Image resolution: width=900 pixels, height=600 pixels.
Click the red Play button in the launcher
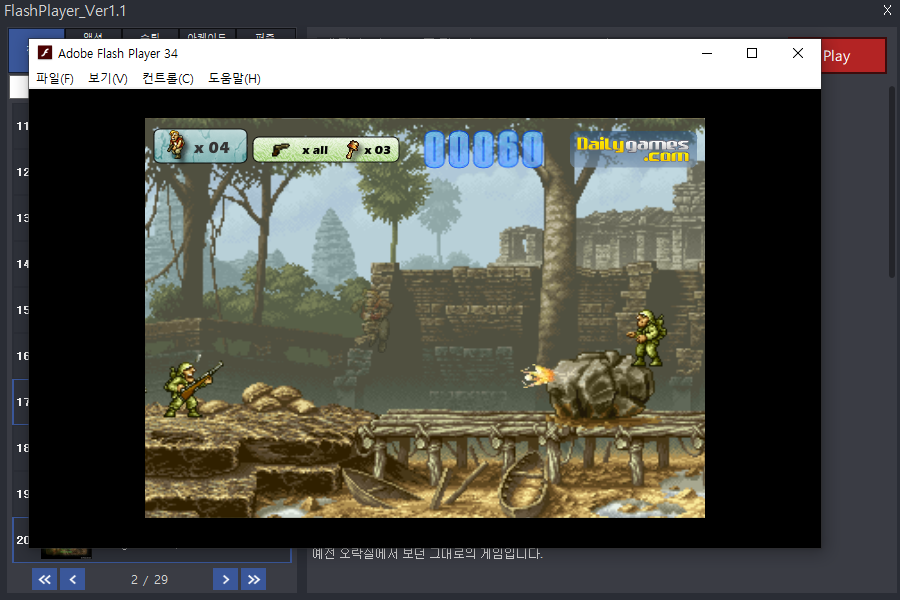[x=854, y=56]
